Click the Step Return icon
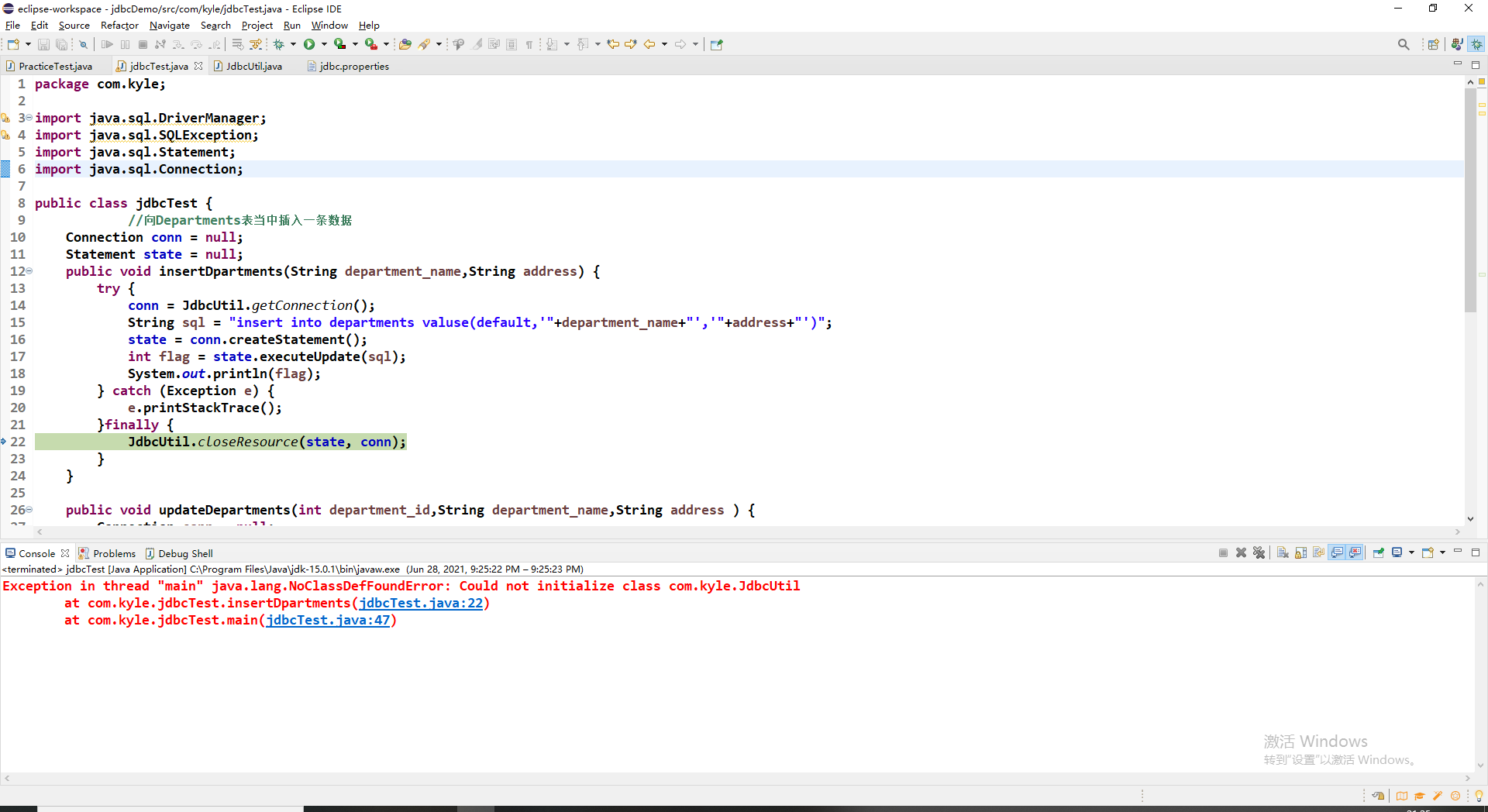This screenshot has width=1488, height=812. [x=215, y=44]
